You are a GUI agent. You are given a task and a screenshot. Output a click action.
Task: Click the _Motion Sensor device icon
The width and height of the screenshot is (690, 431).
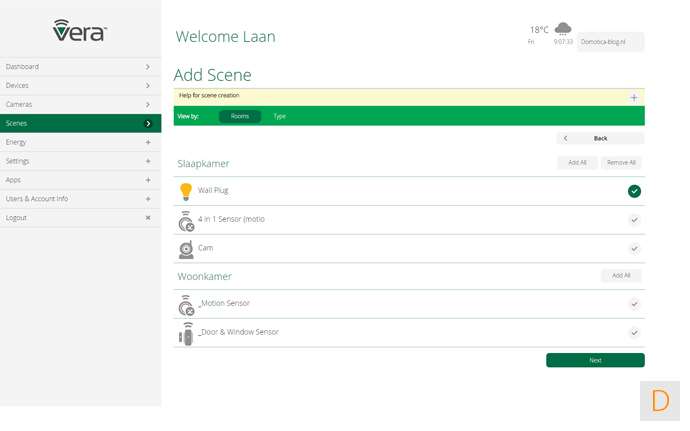pos(186,305)
